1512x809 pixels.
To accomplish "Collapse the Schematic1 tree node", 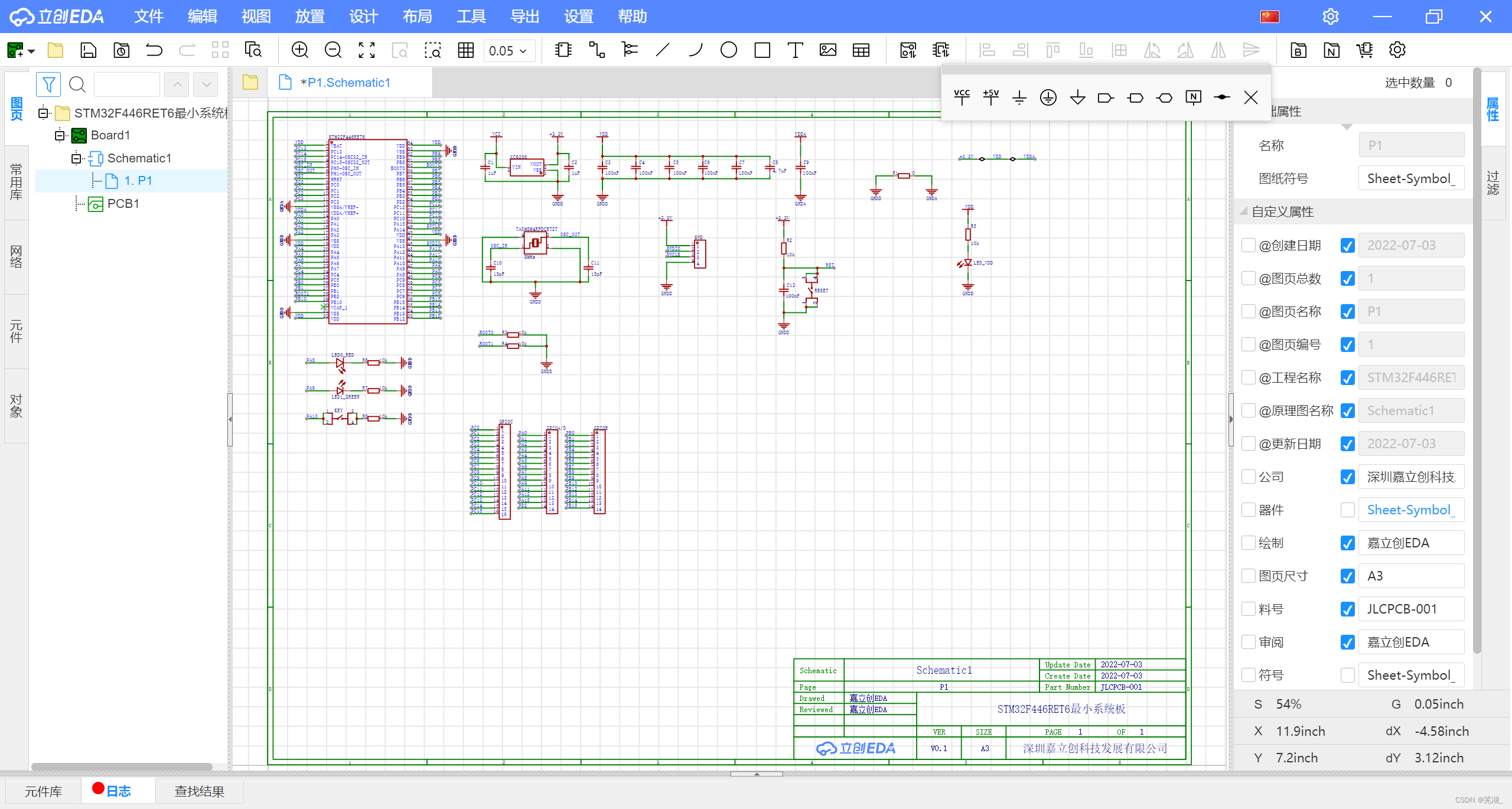I will tap(76, 158).
